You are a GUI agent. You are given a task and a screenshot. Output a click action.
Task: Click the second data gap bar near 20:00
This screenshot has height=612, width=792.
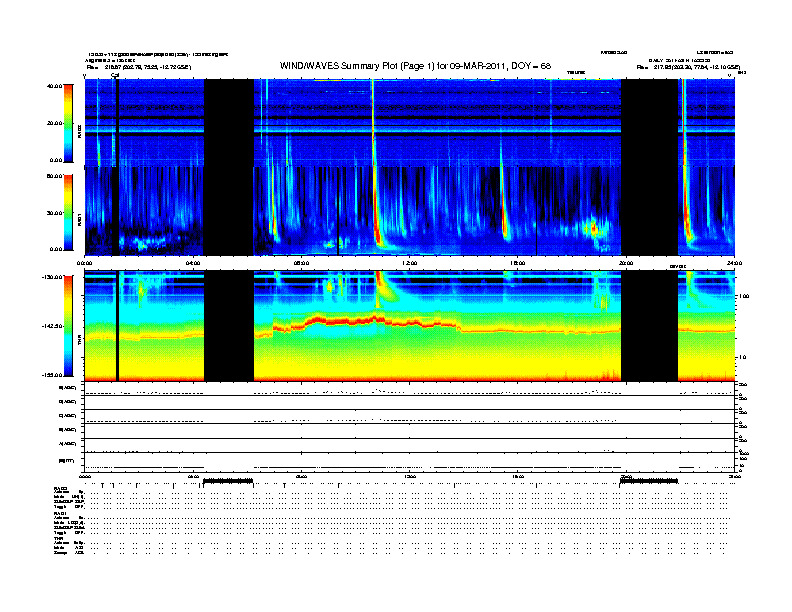click(x=649, y=481)
